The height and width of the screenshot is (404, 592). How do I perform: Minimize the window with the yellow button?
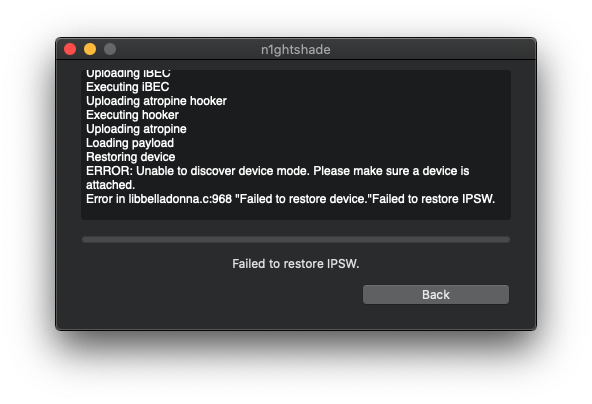90,49
